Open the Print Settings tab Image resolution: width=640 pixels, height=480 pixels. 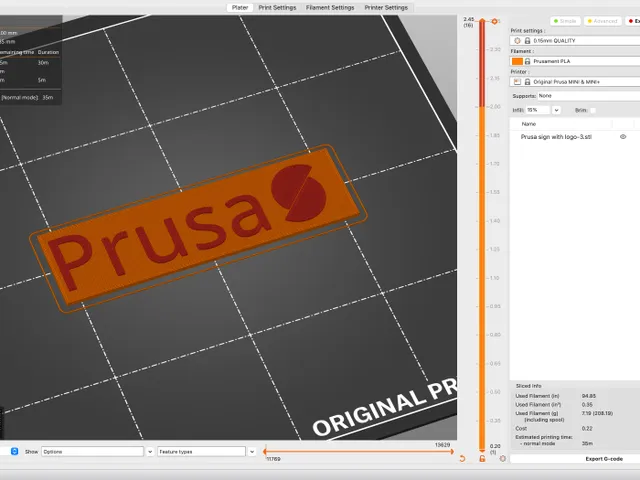277,8
